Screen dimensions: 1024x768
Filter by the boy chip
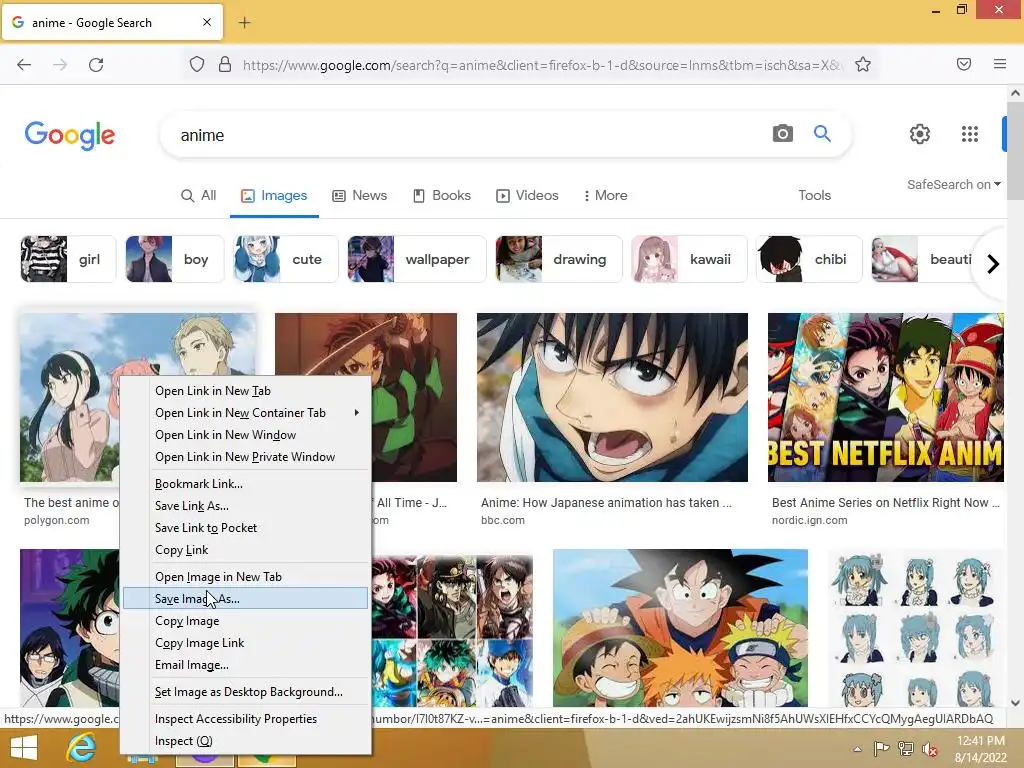pos(174,259)
